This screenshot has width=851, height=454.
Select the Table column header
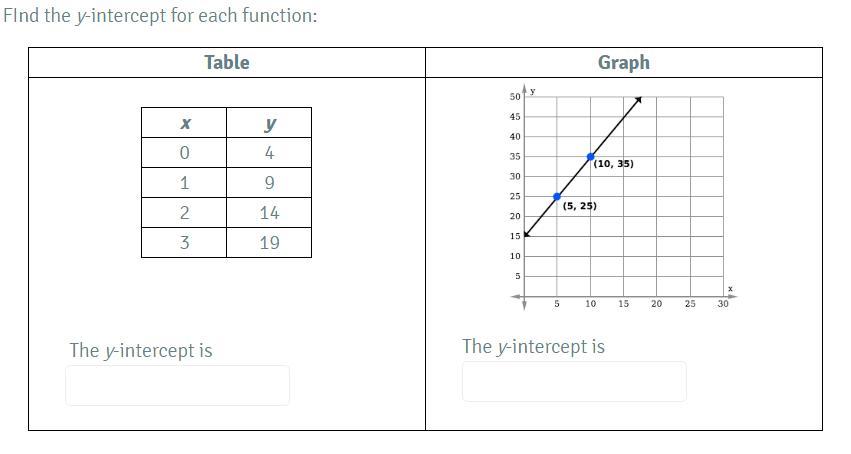[x=227, y=62]
